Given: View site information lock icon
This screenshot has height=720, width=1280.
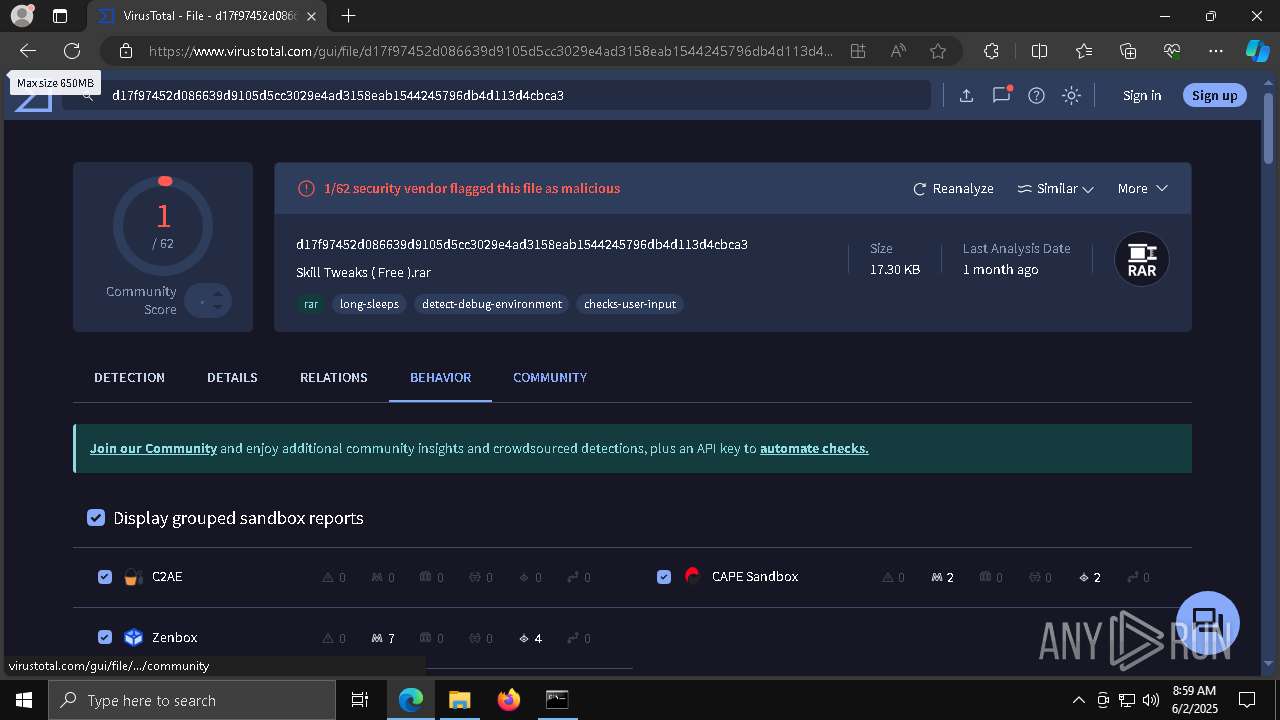Looking at the screenshot, I should [x=126, y=51].
